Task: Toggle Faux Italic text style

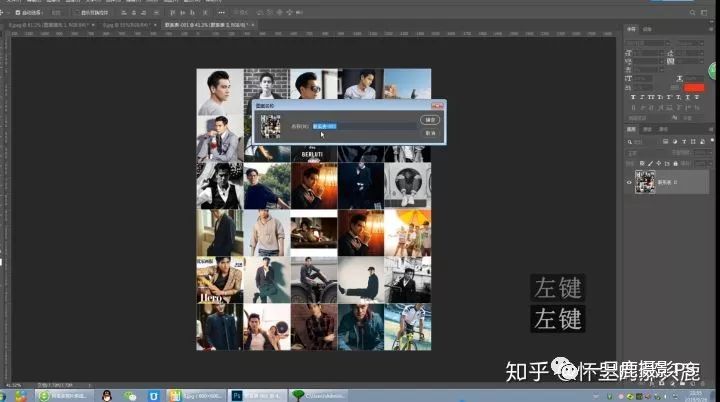Action: tap(641, 97)
